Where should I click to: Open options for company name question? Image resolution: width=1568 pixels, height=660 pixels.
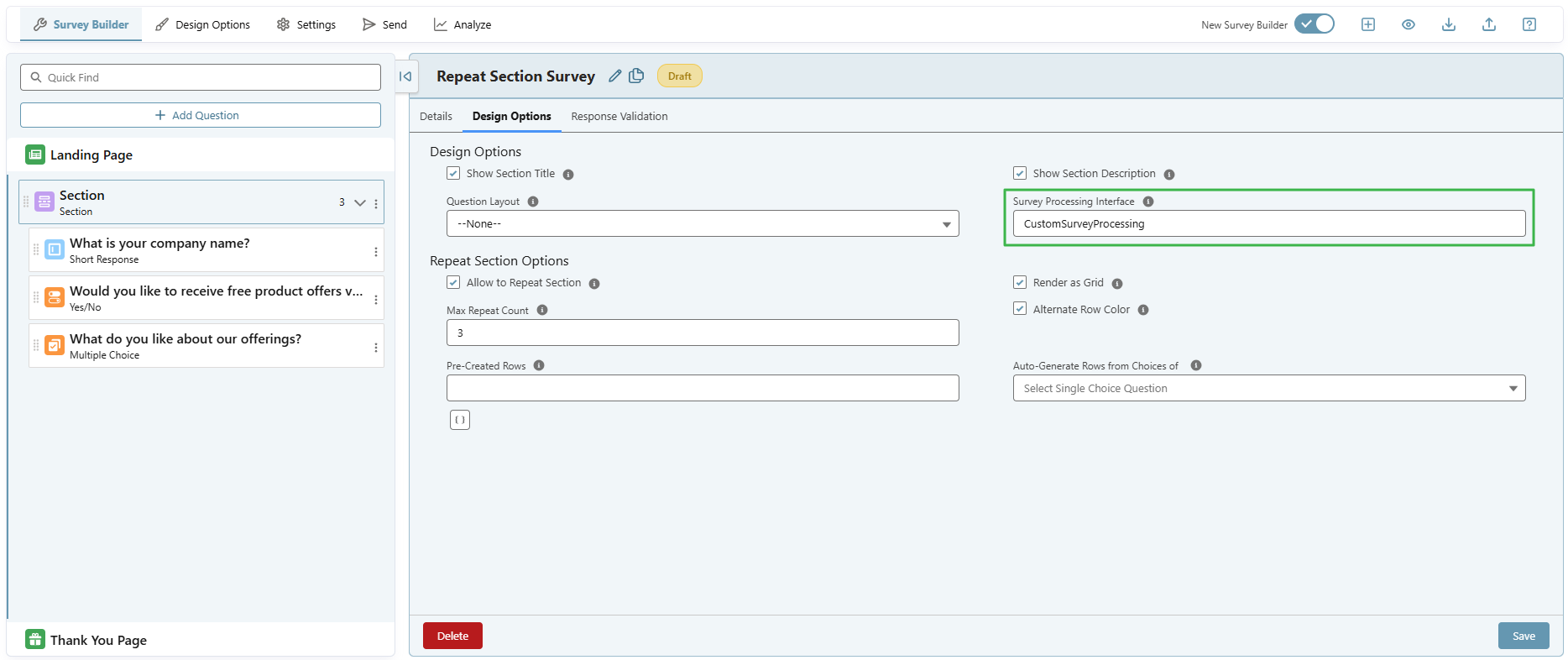[x=376, y=251]
